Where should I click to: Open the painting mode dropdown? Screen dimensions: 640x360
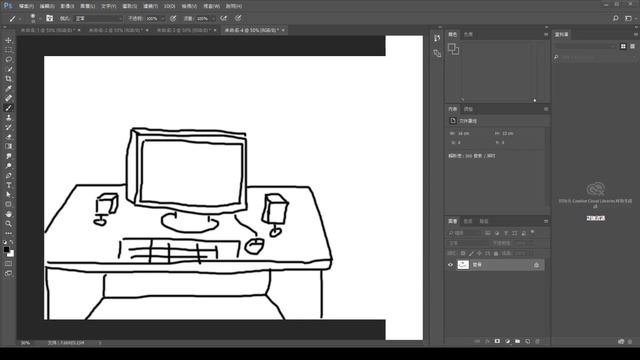(x=99, y=18)
